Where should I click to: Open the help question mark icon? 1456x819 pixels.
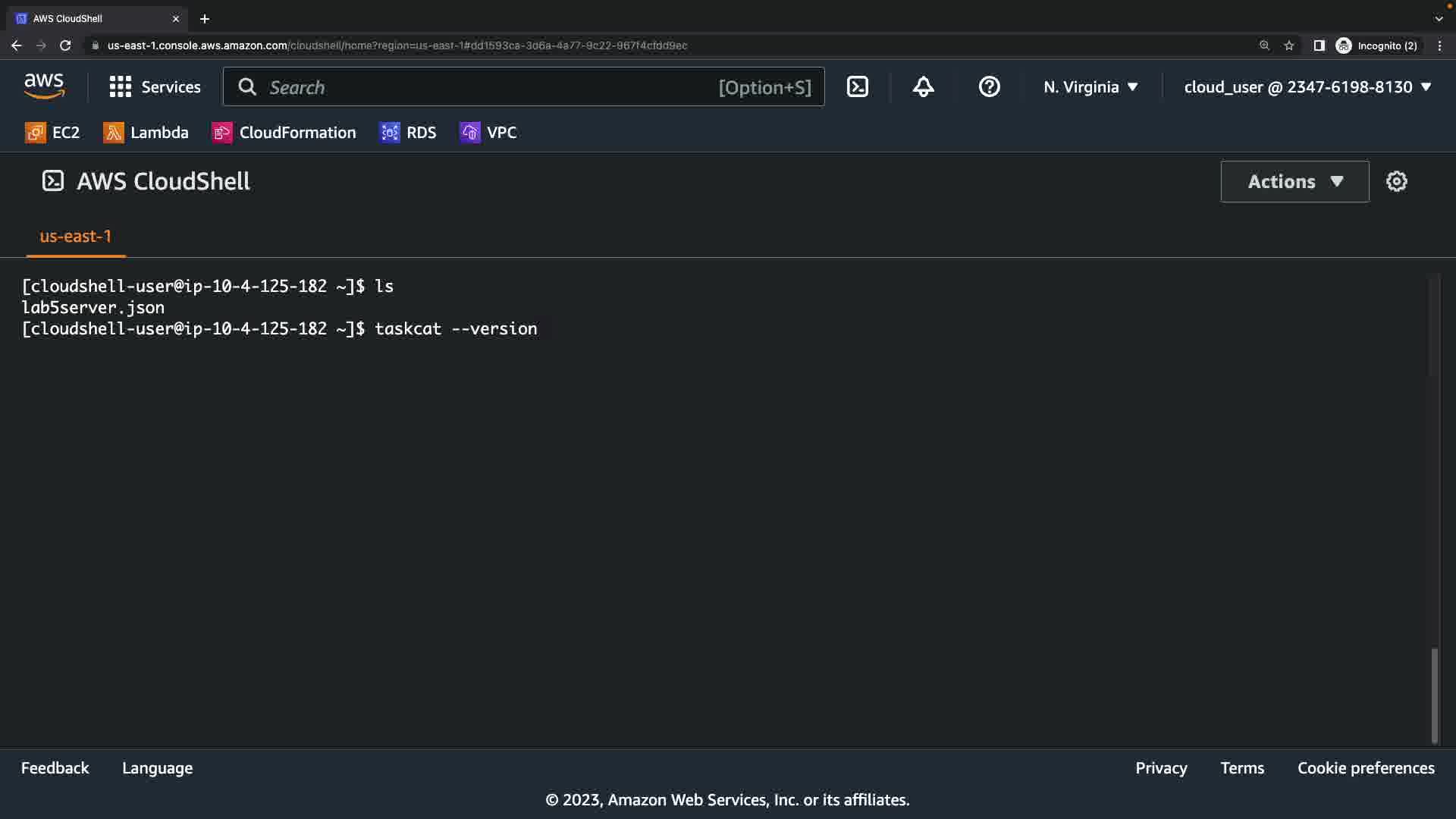989,87
